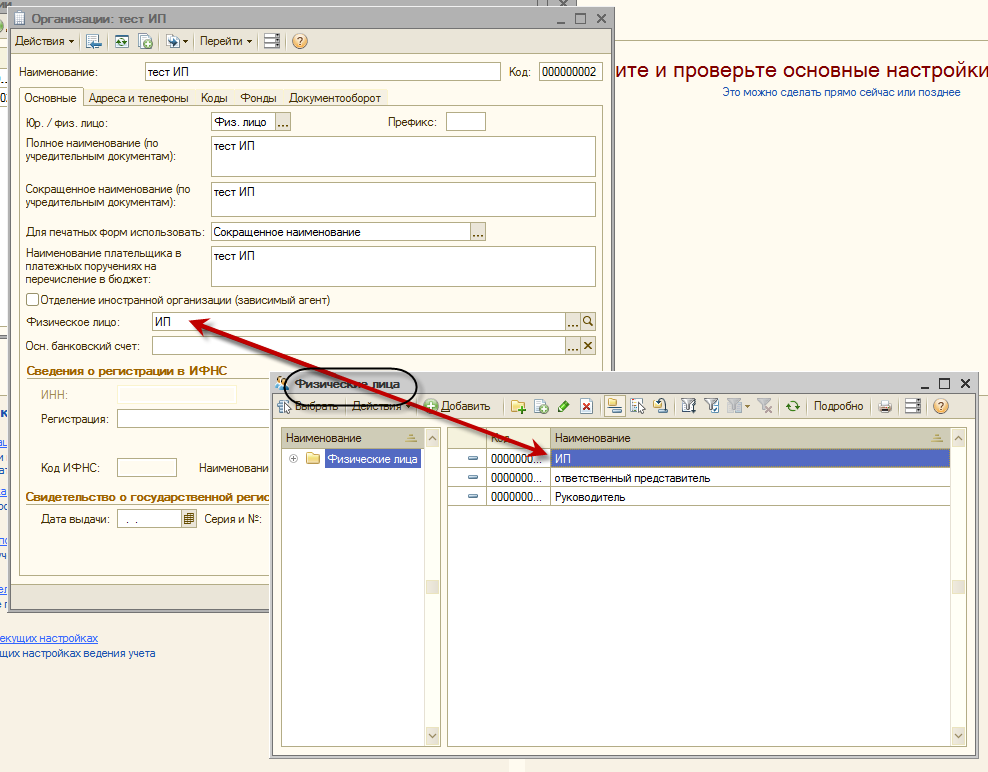Click the refresh list icon
Viewport: 988px width, 772px height.
pyautogui.click(x=792, y=406)
